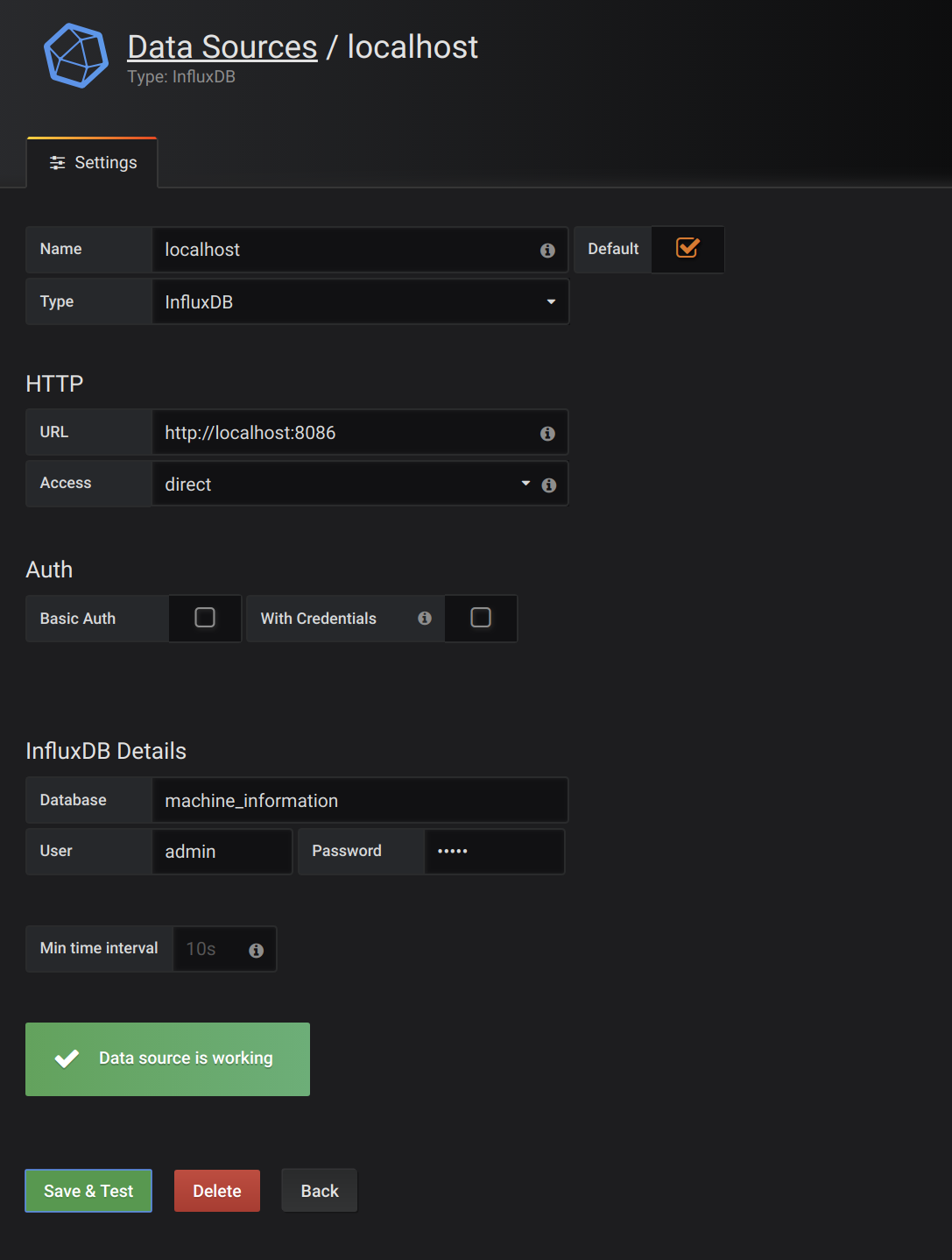Click the 'InfluxDB Details' section heading
This screenshot has width=952, height=1260.
[x=106, y=751]
